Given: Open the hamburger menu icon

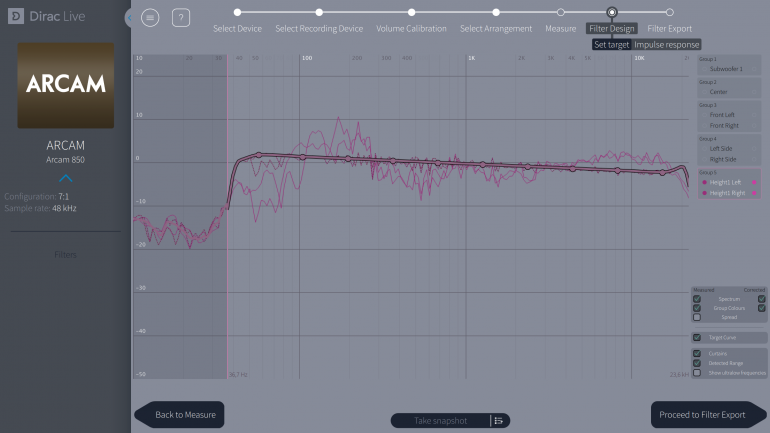Looking at the screenshot, I should pyautogui.click(x=150, y=17).
